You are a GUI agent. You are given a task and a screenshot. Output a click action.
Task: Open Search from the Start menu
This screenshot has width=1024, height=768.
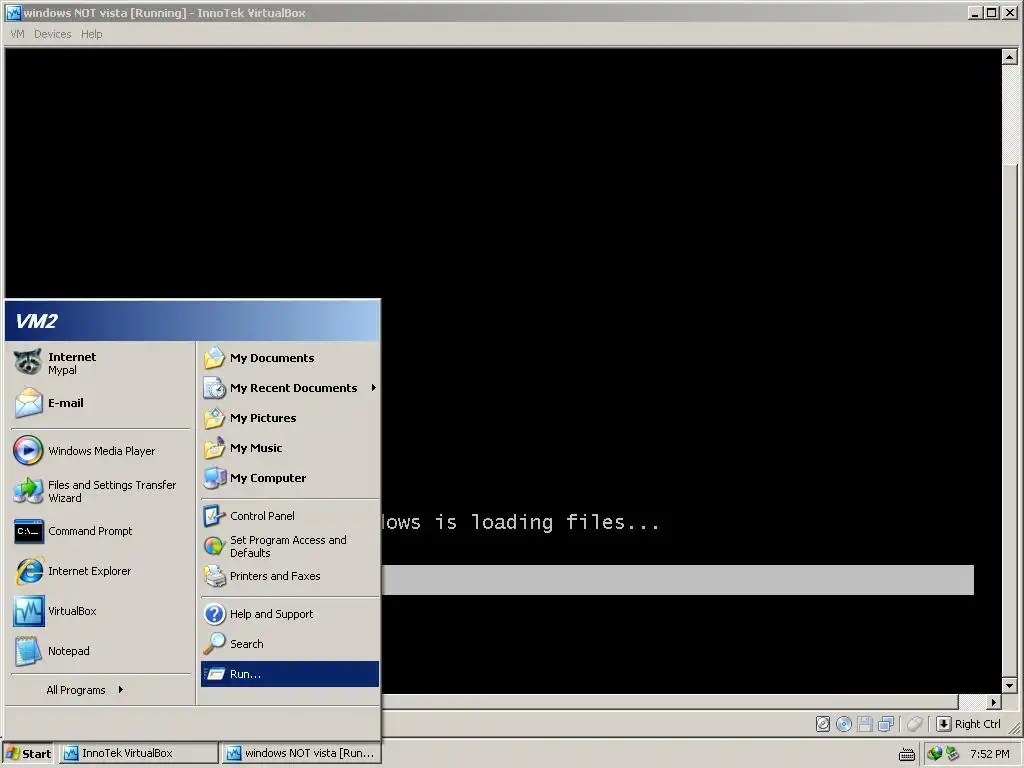[290, 644]
